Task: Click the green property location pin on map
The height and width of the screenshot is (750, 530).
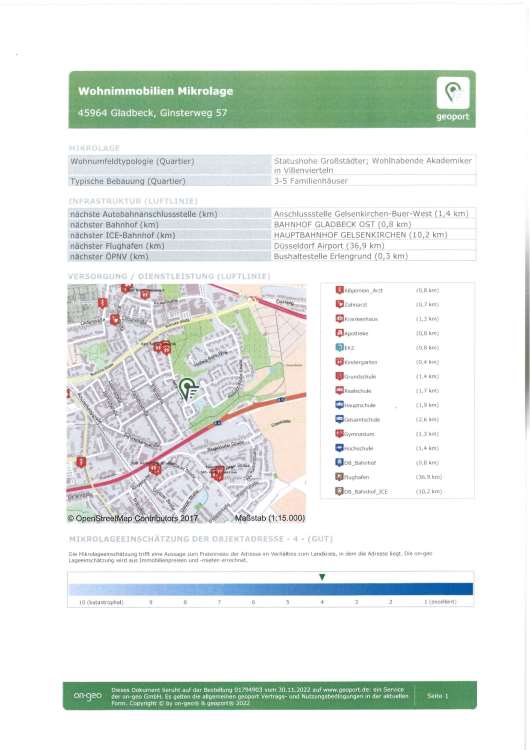Action: [187, 388]
